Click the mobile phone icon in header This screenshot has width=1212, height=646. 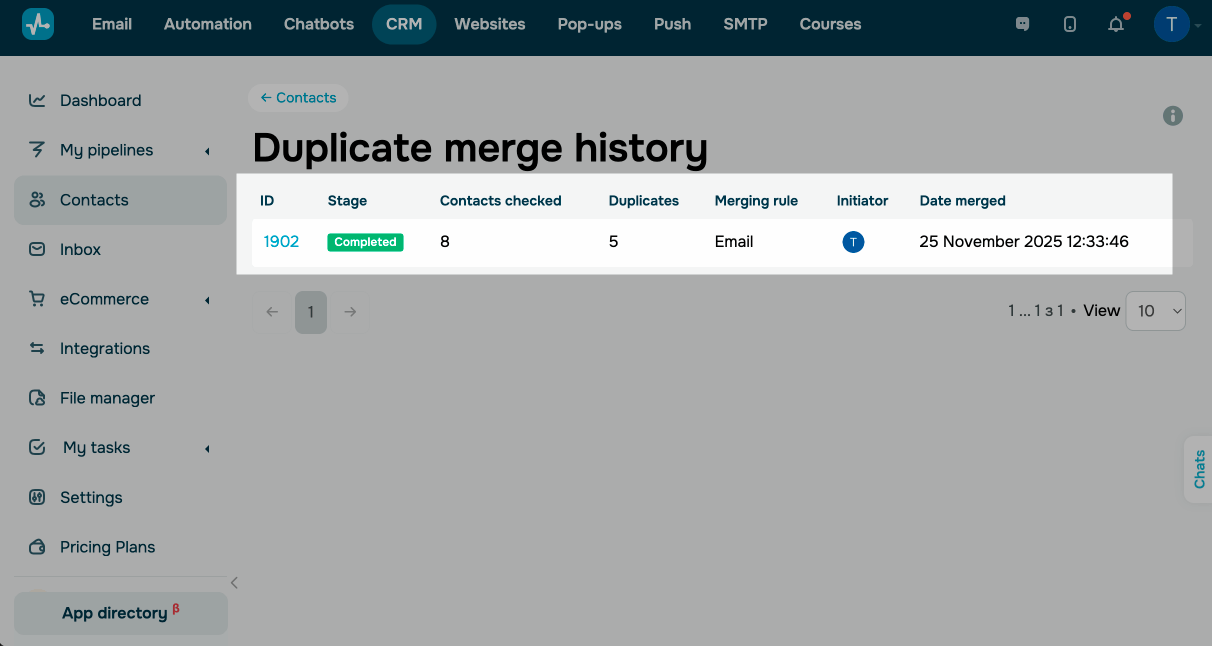pyautogui.click(x=1070, y=24)
